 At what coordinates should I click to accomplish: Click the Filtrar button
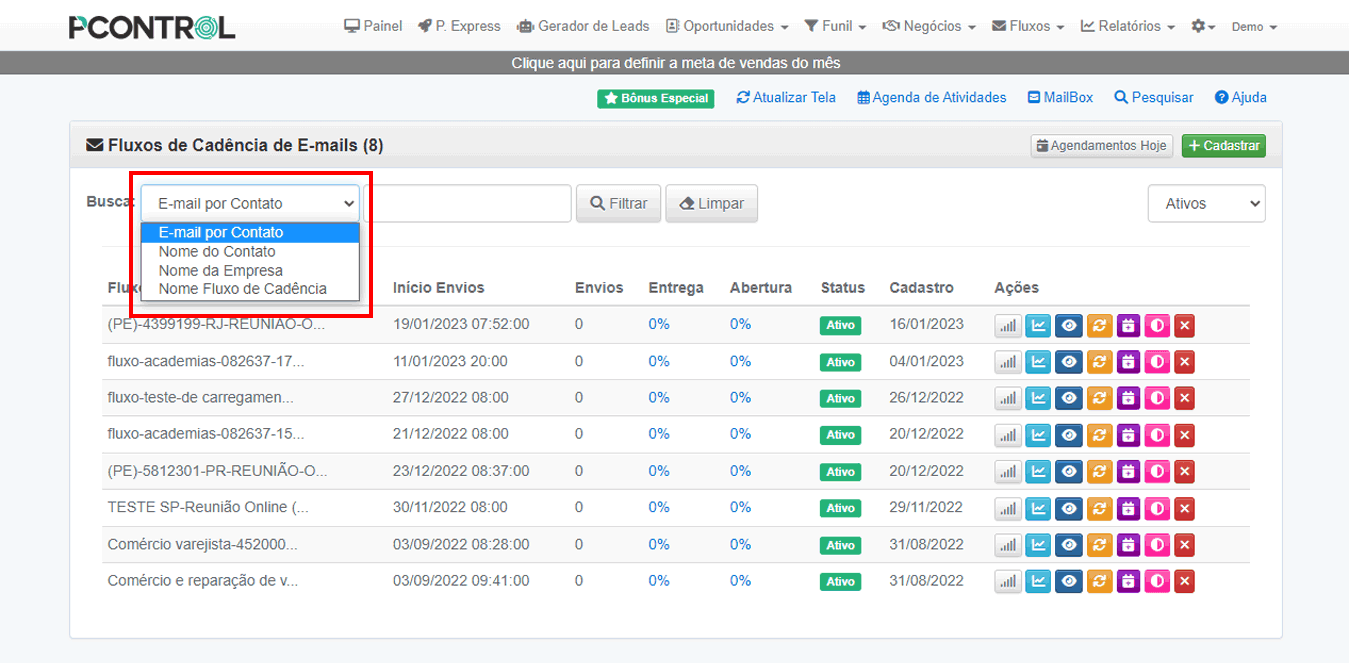click(x=618, y=203)
